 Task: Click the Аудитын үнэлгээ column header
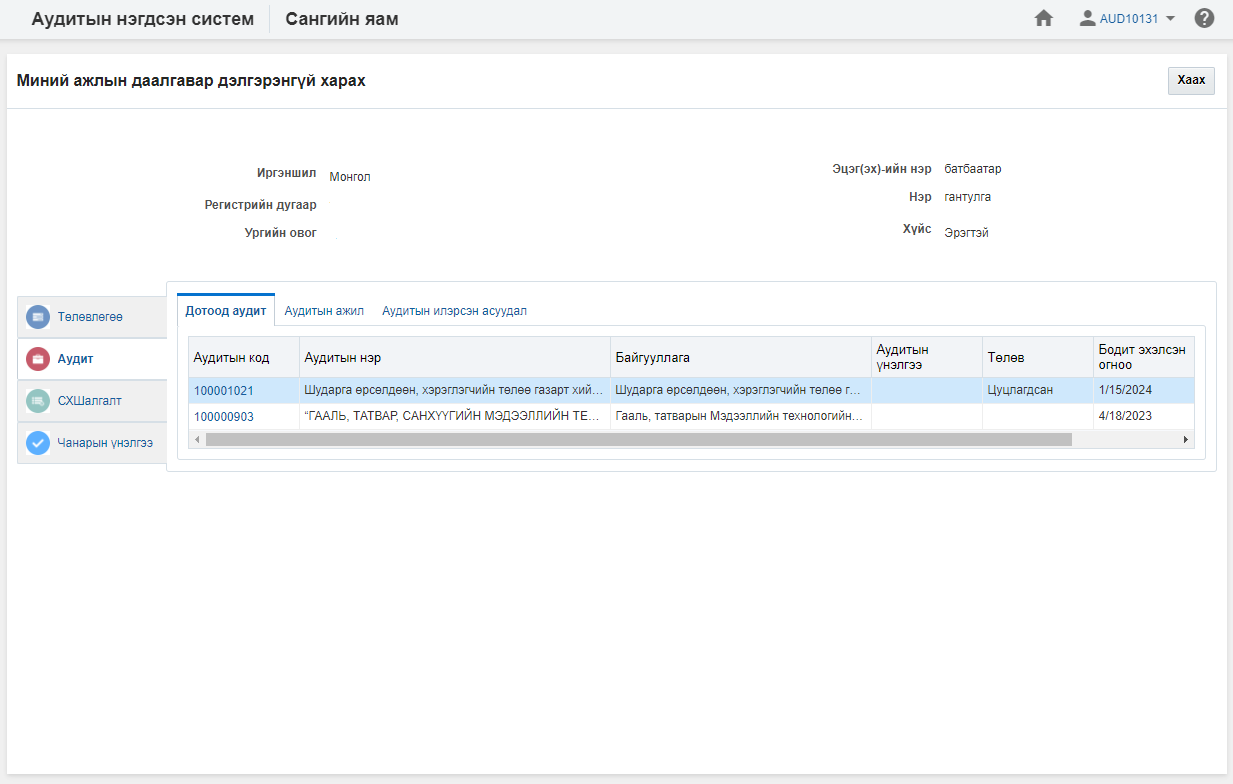(x=927, y=357)
